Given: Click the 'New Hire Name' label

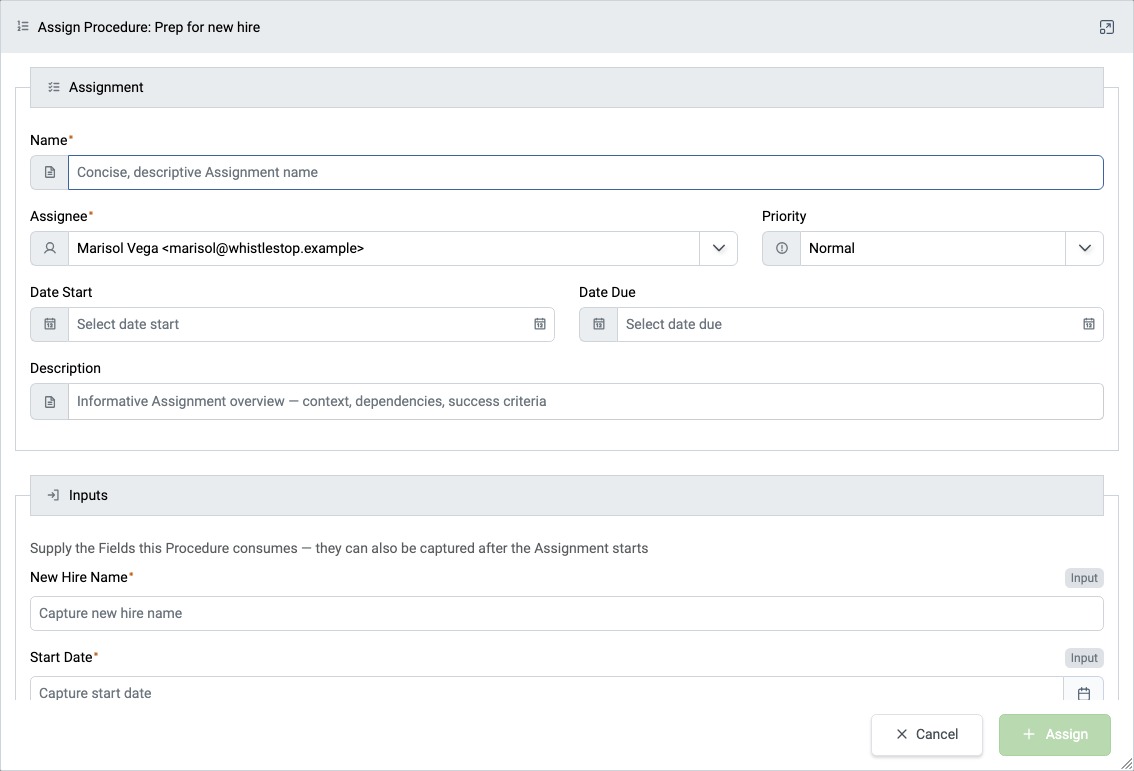Looking at the screenshot, I should click(x=79, y=577).
